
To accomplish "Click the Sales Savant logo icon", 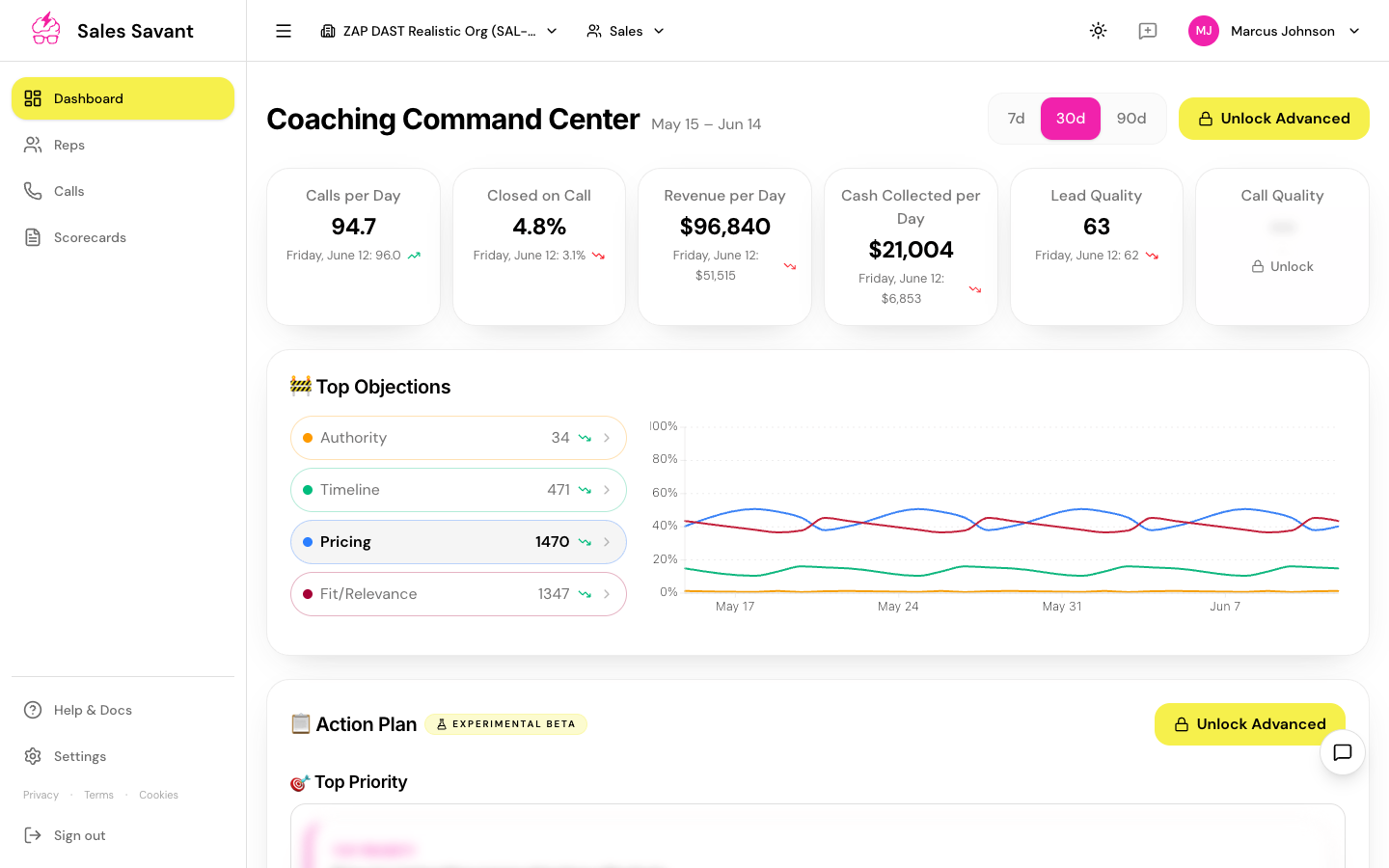I will [x=45, y=29].
